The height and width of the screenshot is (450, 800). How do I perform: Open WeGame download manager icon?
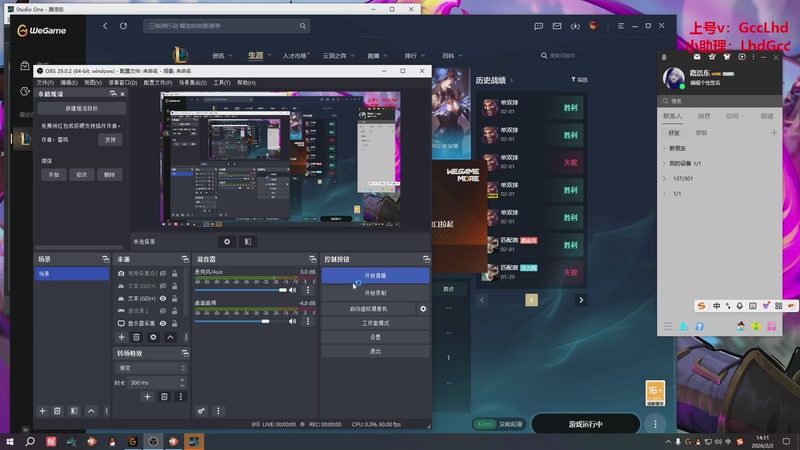coord(575,26)
